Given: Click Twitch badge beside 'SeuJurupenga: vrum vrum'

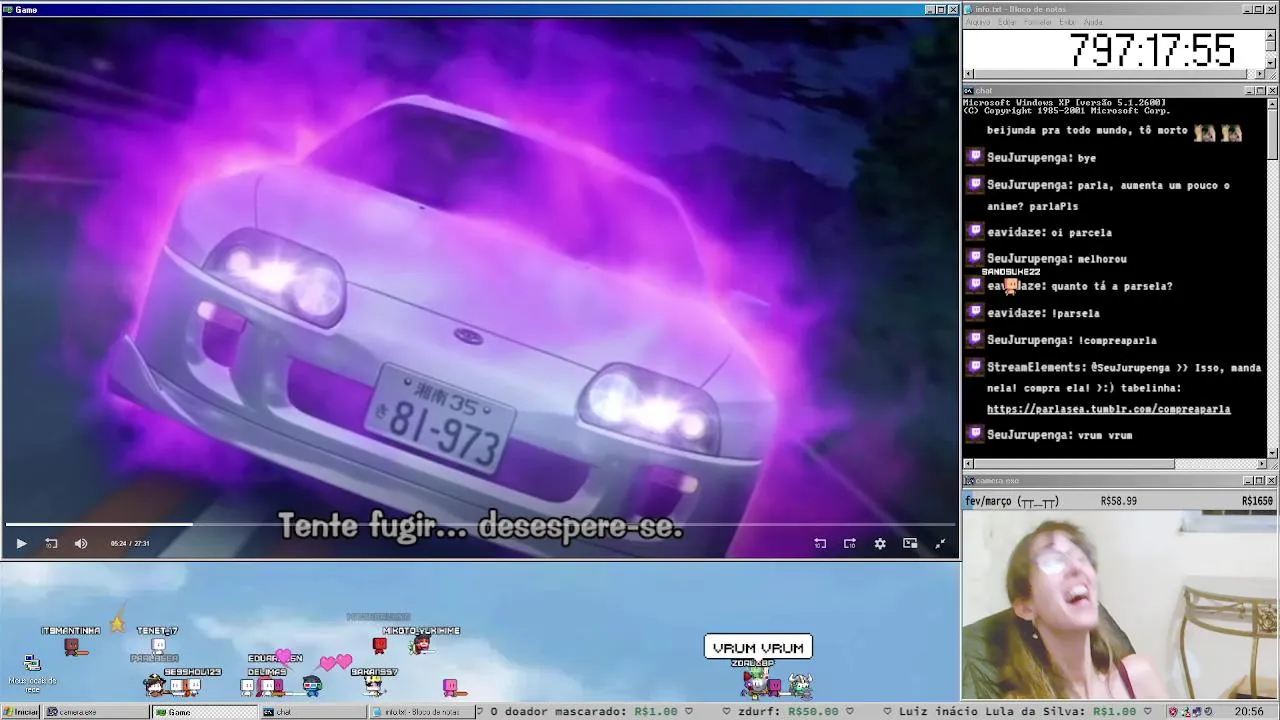Looking at the screenshot, I should (x=975, y=434).
